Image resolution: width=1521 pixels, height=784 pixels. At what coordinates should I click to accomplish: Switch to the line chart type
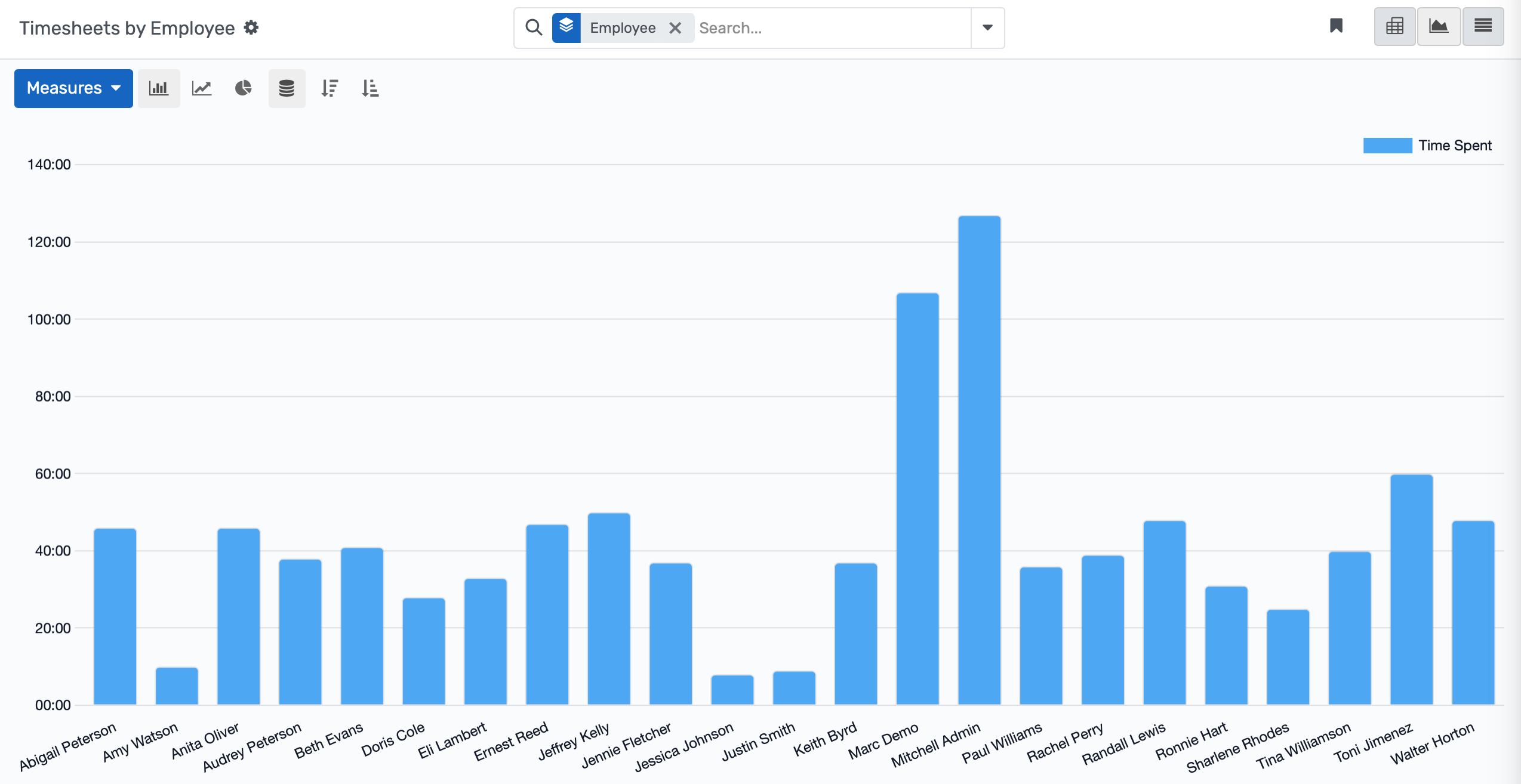pos(201,88)
